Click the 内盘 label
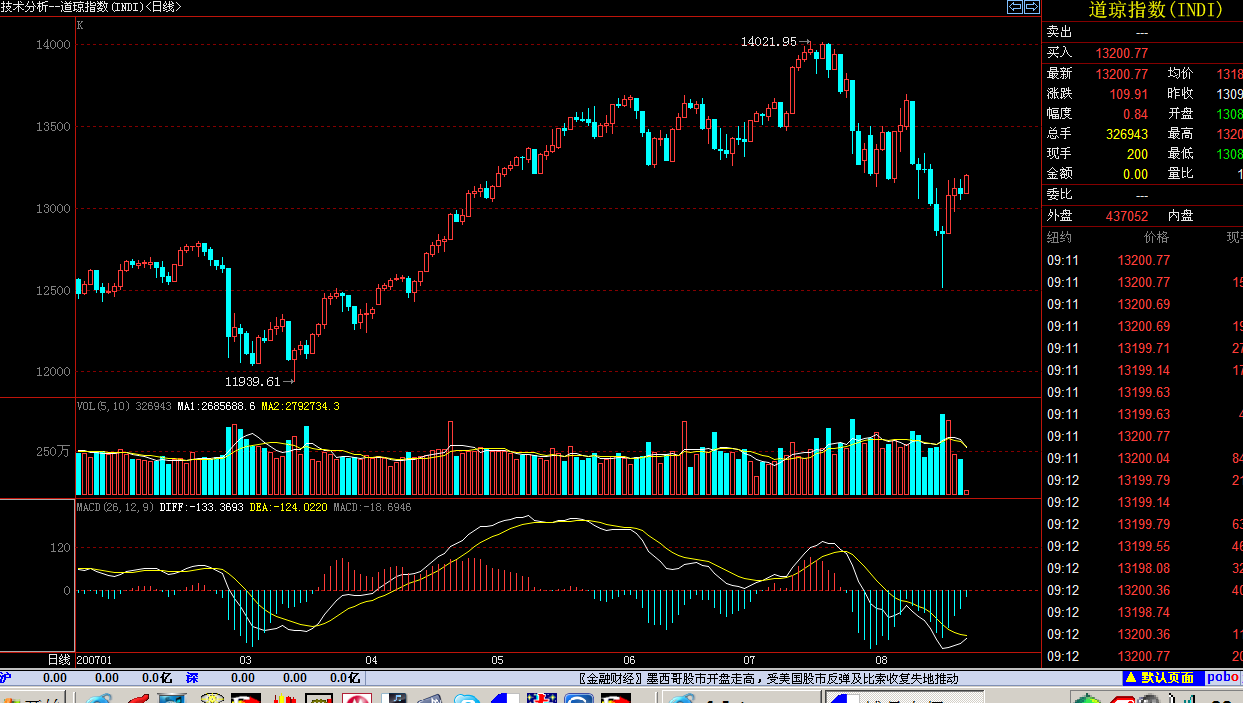The image size is (1243, 703). (x=1180, y=216)
